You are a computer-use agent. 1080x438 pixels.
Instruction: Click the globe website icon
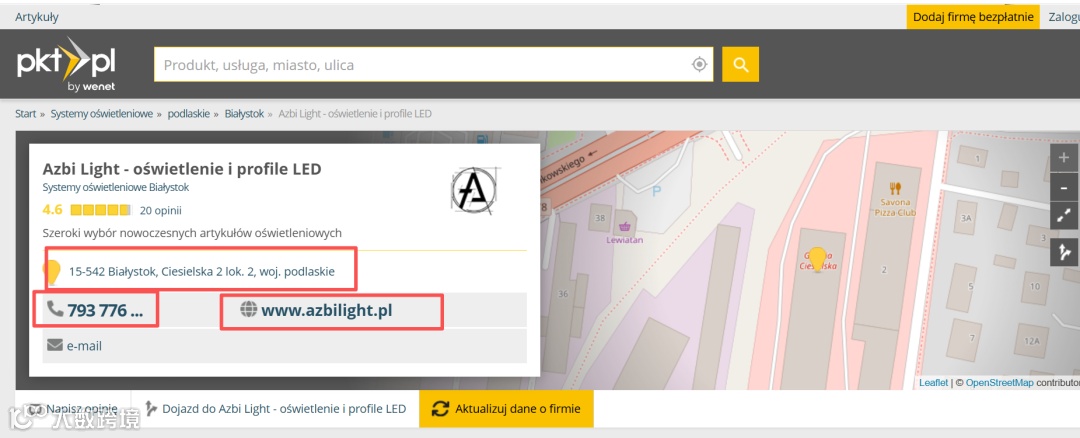point(249,309)
